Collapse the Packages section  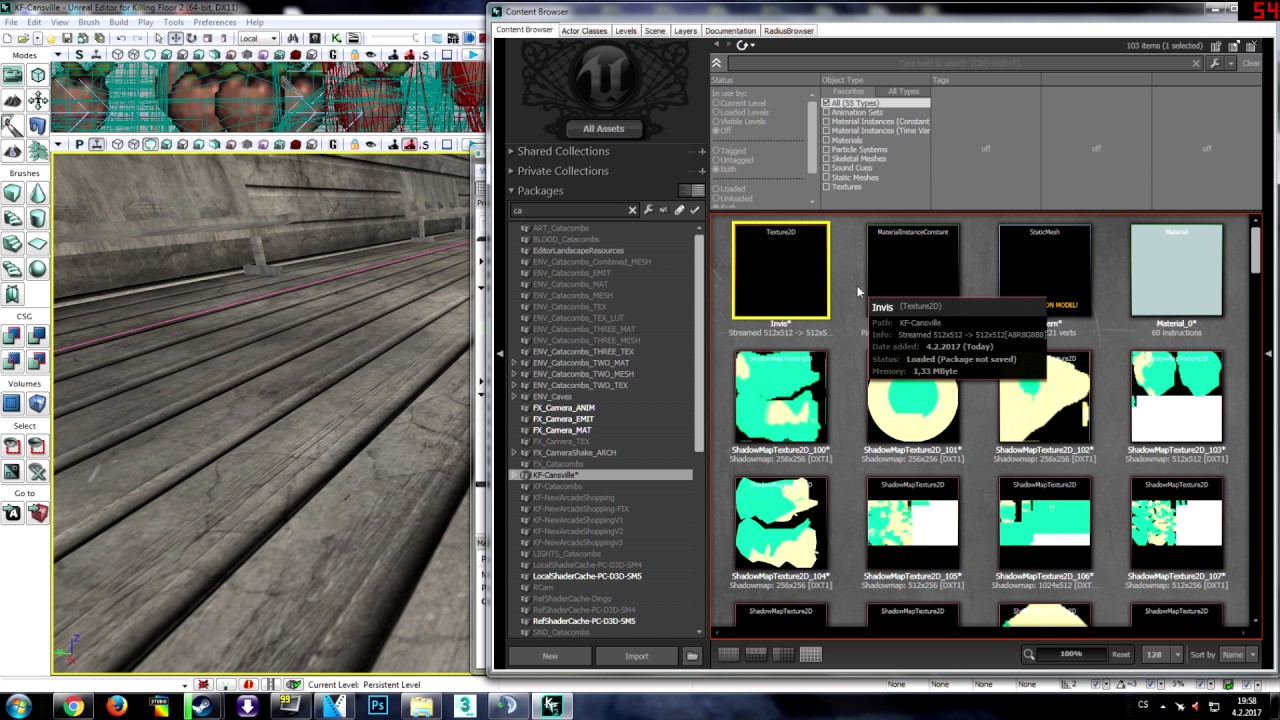click(511, 190)
